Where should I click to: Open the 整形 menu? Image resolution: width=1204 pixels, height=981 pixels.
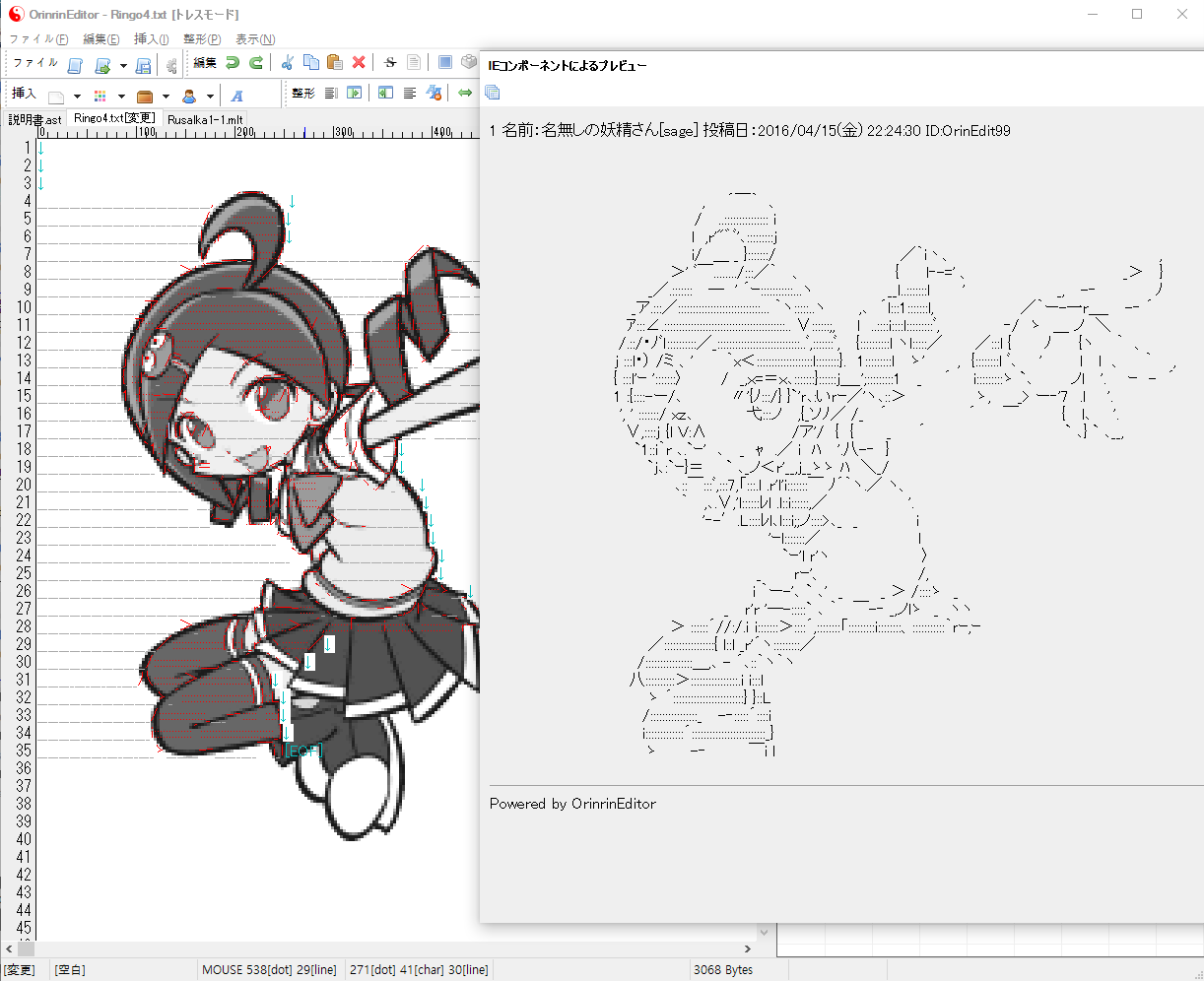click(x=202, y=39)
